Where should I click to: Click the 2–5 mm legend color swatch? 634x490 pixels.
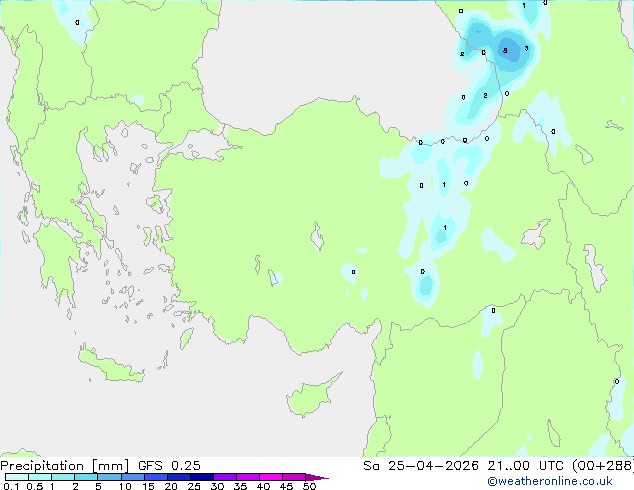point(86,477)
